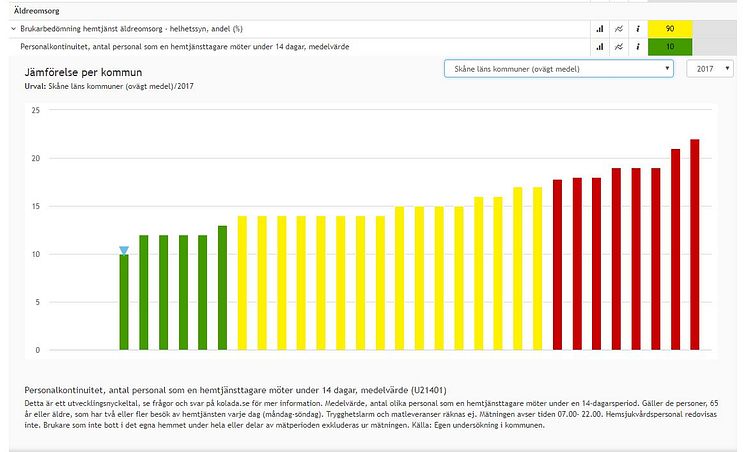Click the Jämförelse per kommun heading

pyautogui.click(x=84, y=73)
